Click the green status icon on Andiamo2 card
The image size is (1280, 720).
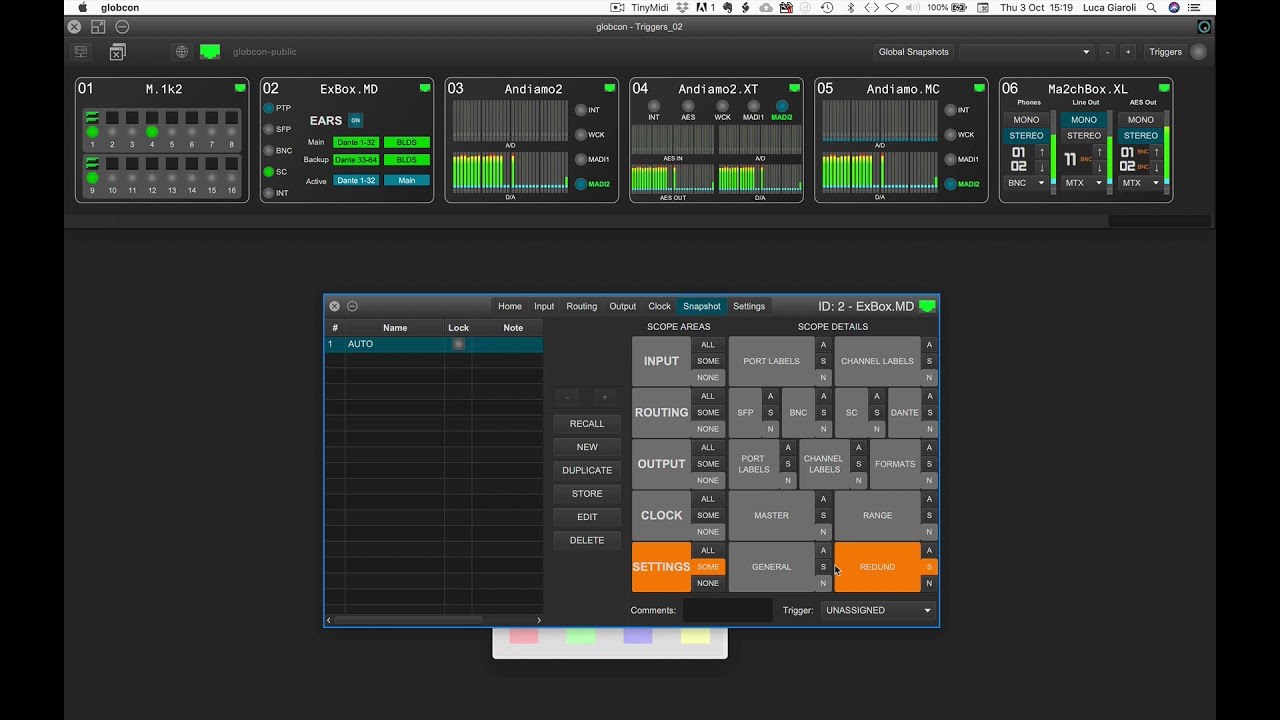[x=609, y=88]
